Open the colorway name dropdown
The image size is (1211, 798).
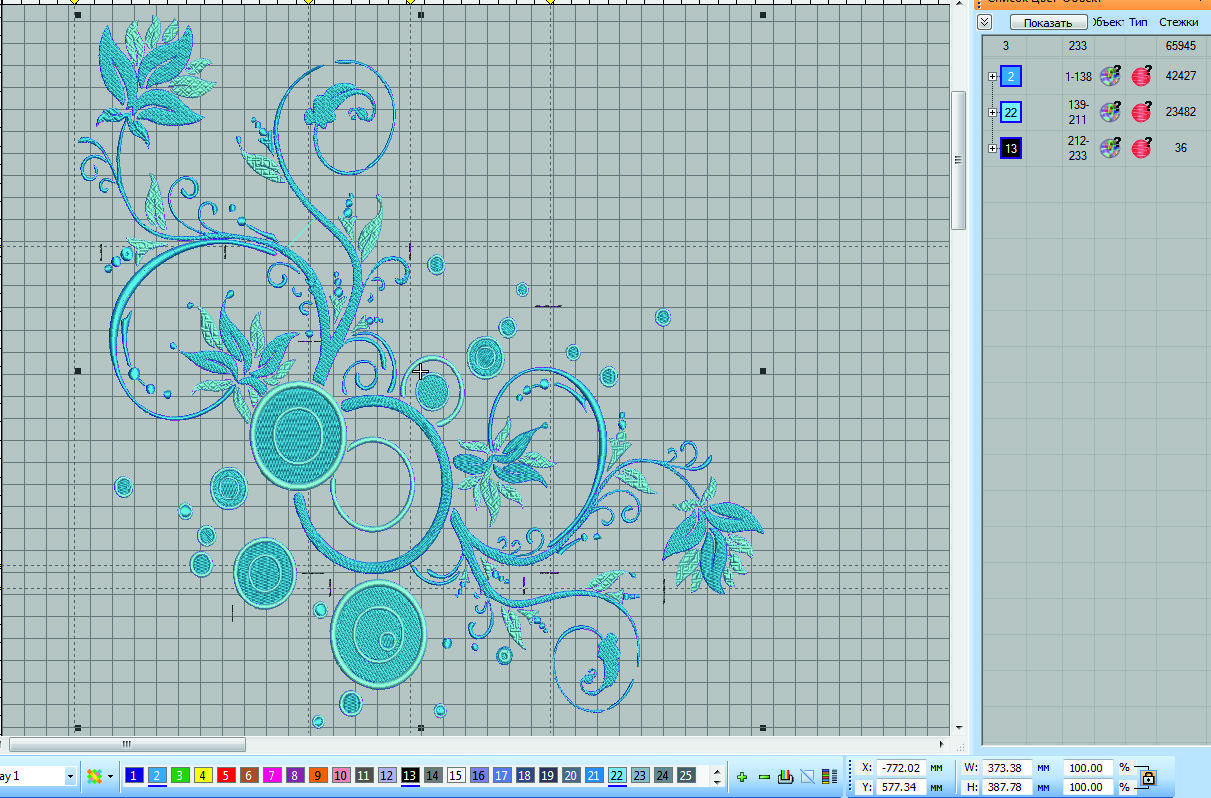pos(70,776)
